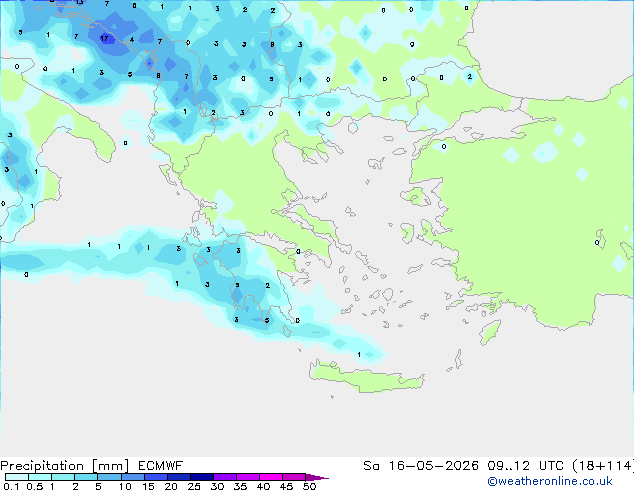
Task: Click the 0.1–0.5 mm legend color swatch
Action: (17, 477)
